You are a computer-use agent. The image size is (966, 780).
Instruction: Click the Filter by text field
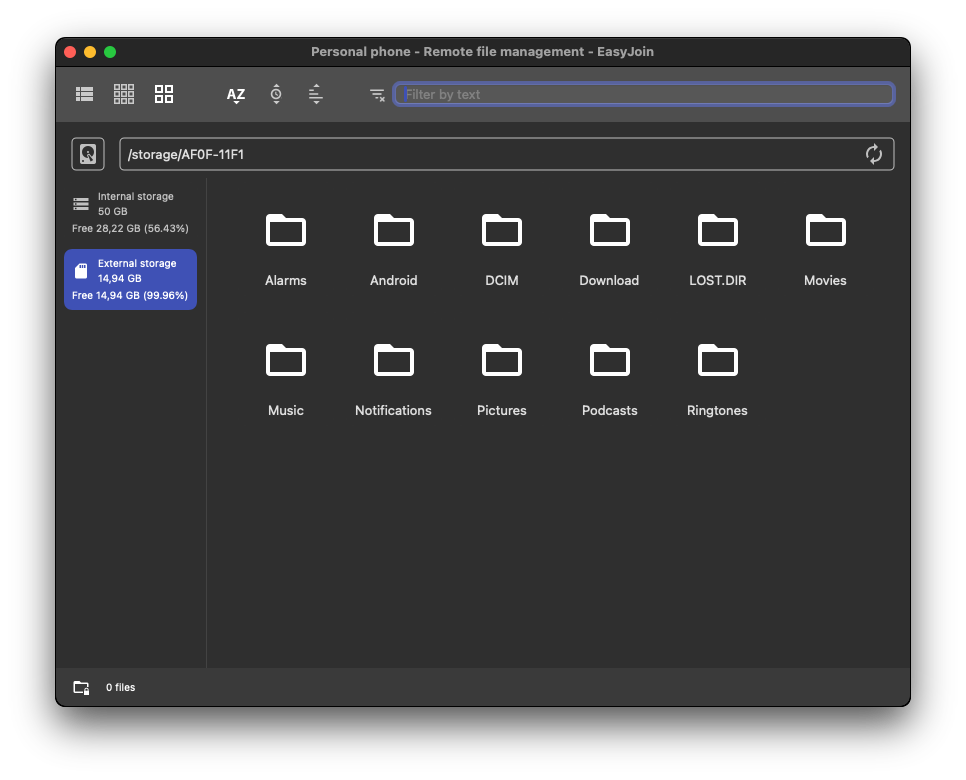tap(644, 94)
